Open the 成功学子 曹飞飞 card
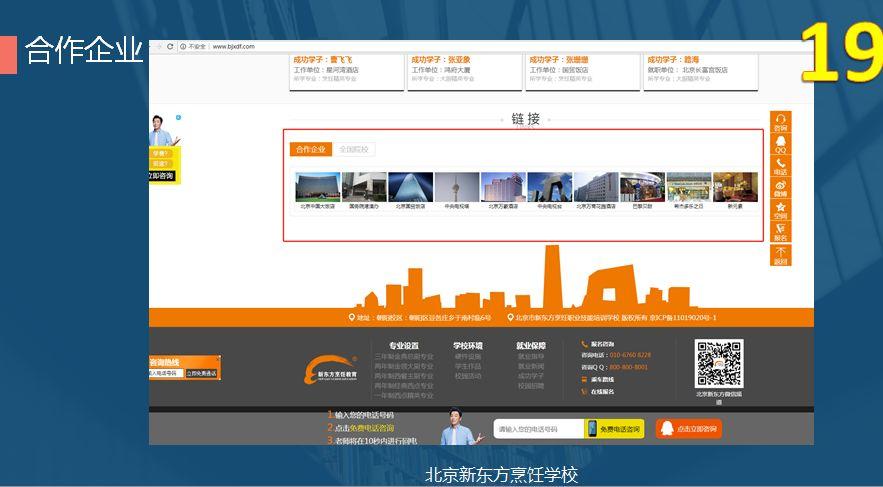Screen dimensions: 883x487 (x=347, y=72)
